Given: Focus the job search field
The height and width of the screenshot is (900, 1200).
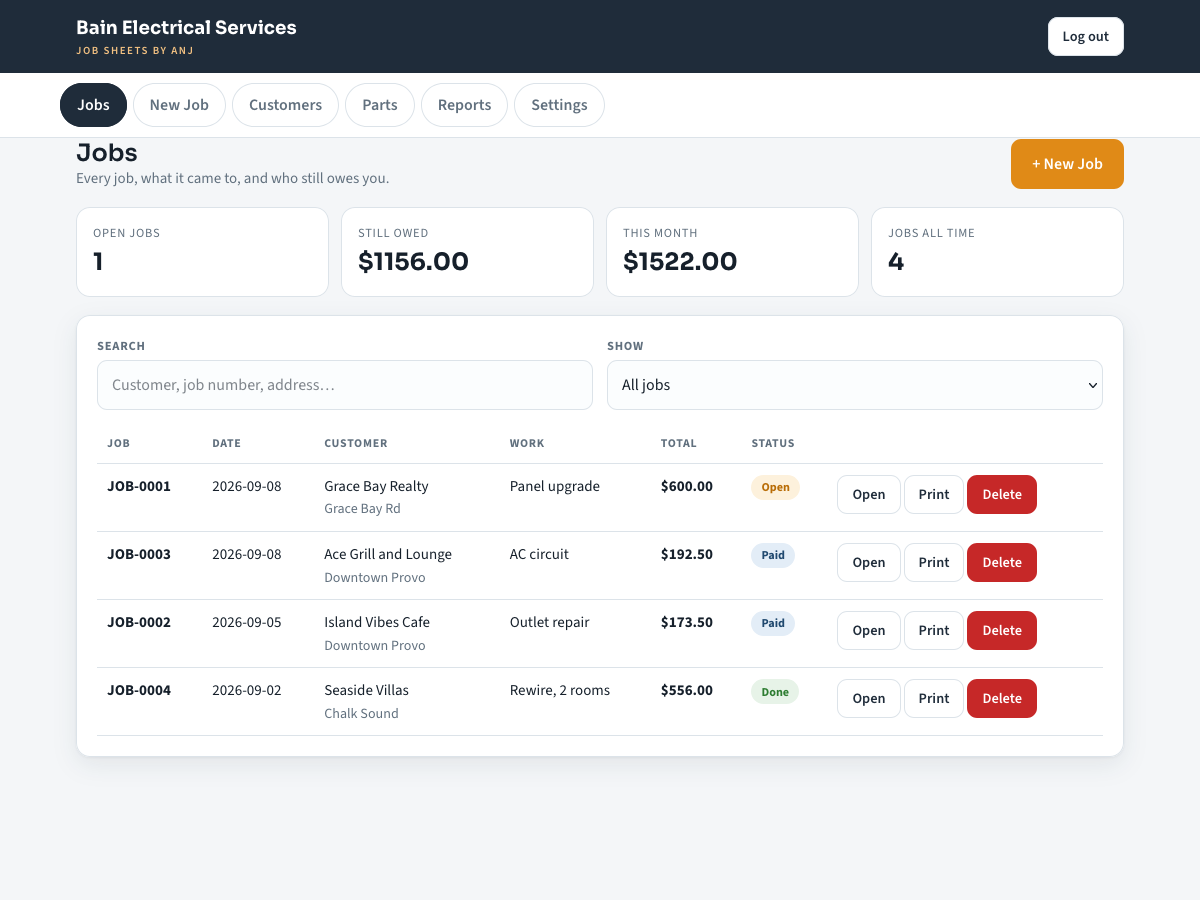Looking at the screenshot, I should click(x=345, y=385).
